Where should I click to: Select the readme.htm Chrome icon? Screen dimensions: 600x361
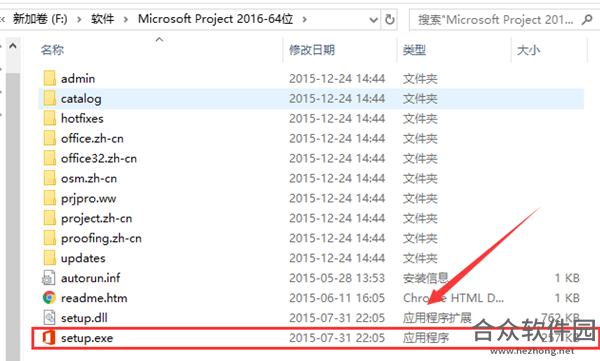pos(49,298)
